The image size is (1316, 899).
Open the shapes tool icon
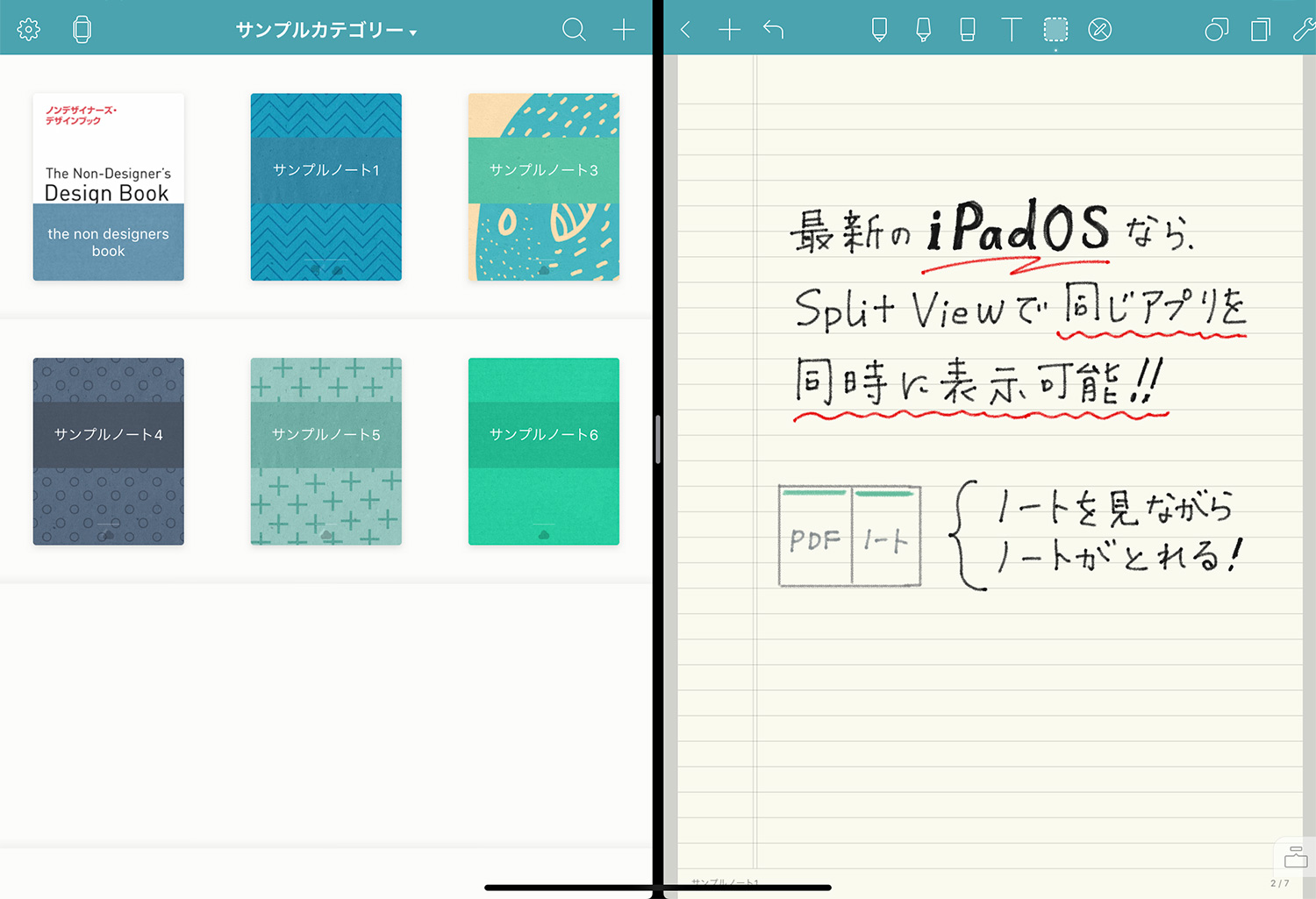pos(1216,30)
